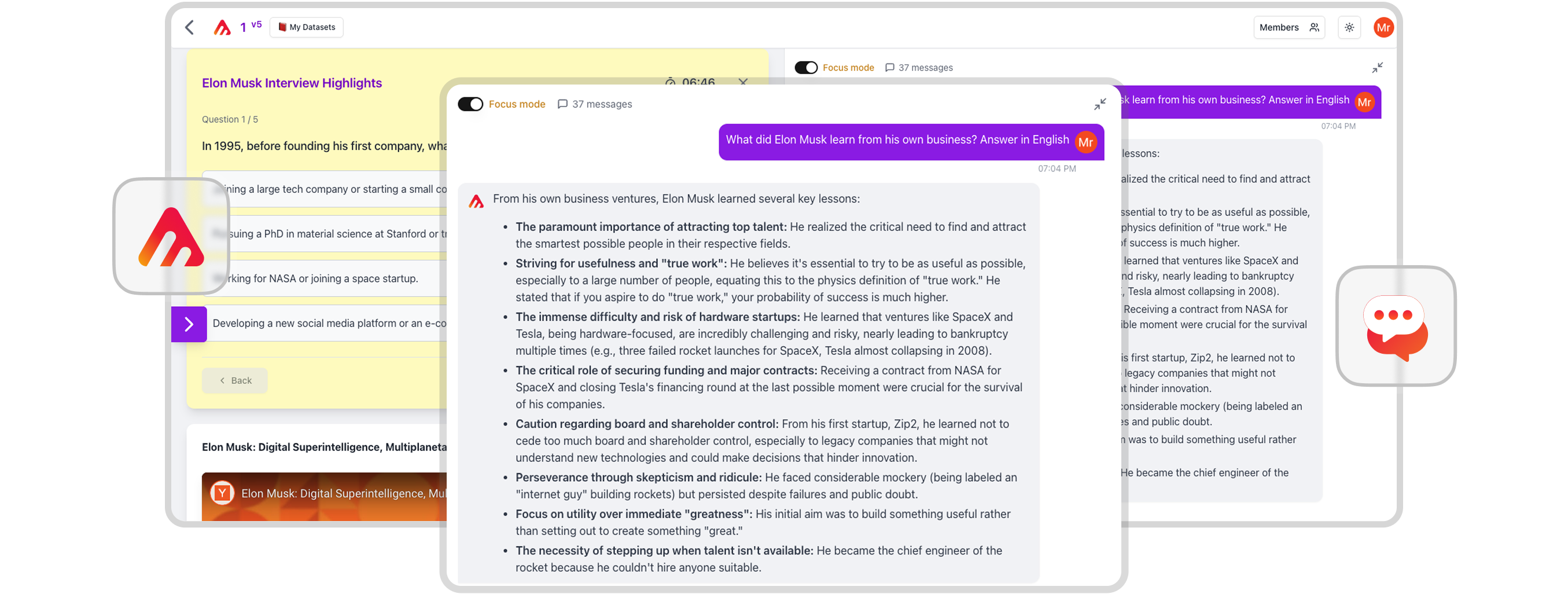
Task: Click the assistant logo beside the answer
Action: click(476, 201)
